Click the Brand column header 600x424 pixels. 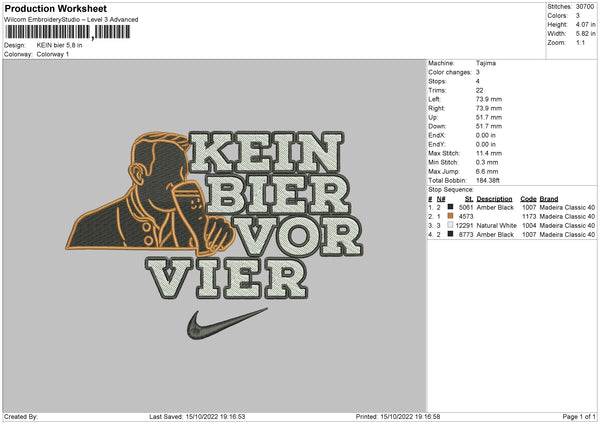pos(549,199)
